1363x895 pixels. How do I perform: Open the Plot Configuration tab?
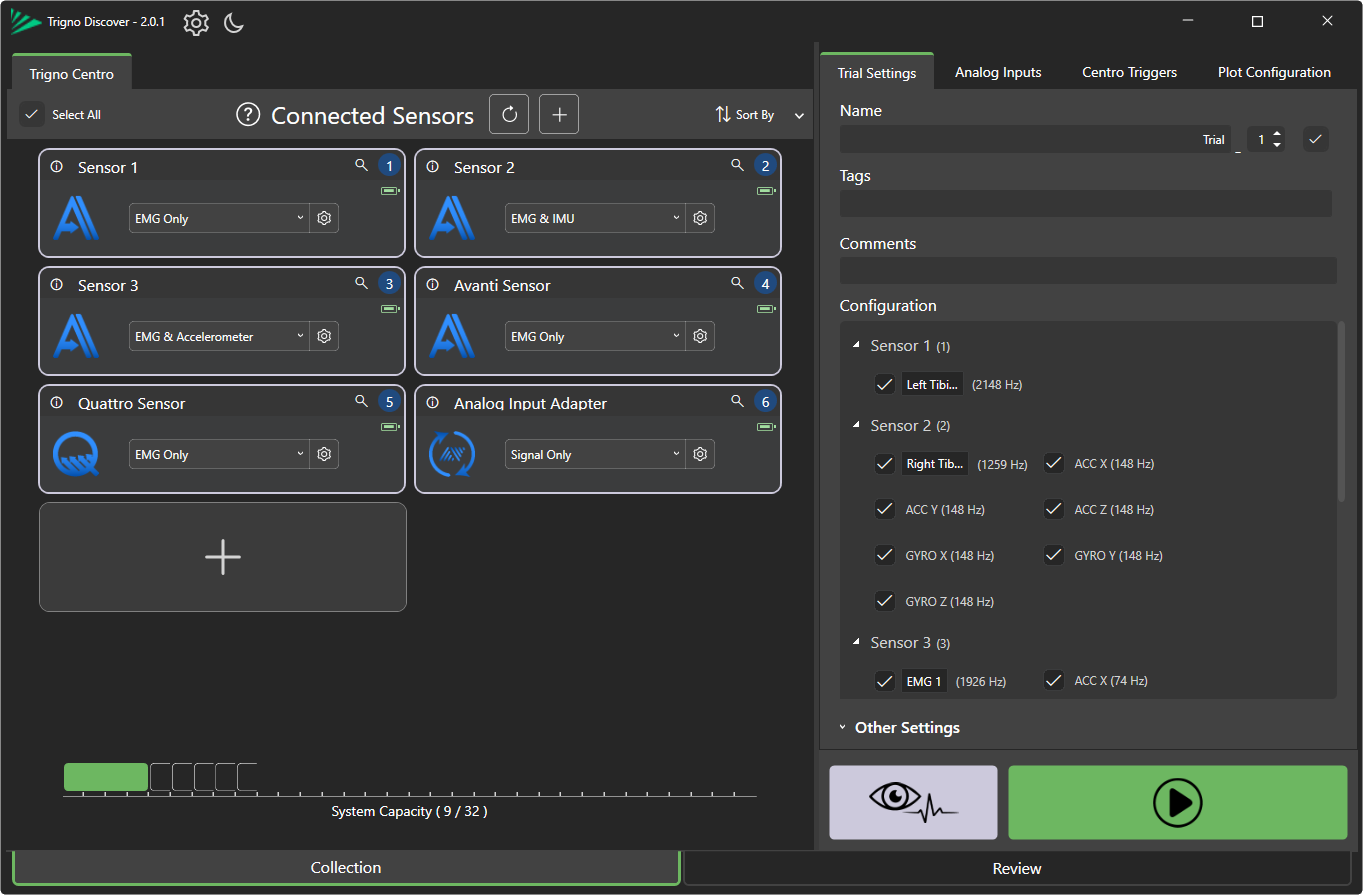1273,72
